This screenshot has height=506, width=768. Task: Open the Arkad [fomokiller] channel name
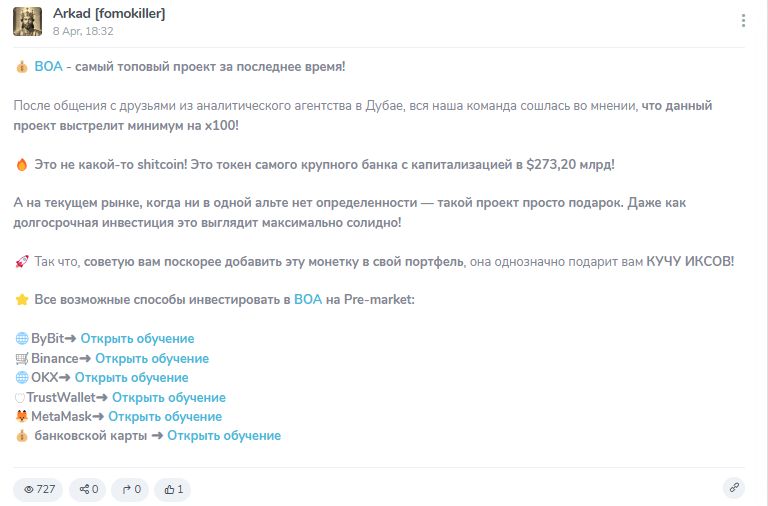[109, 14]
